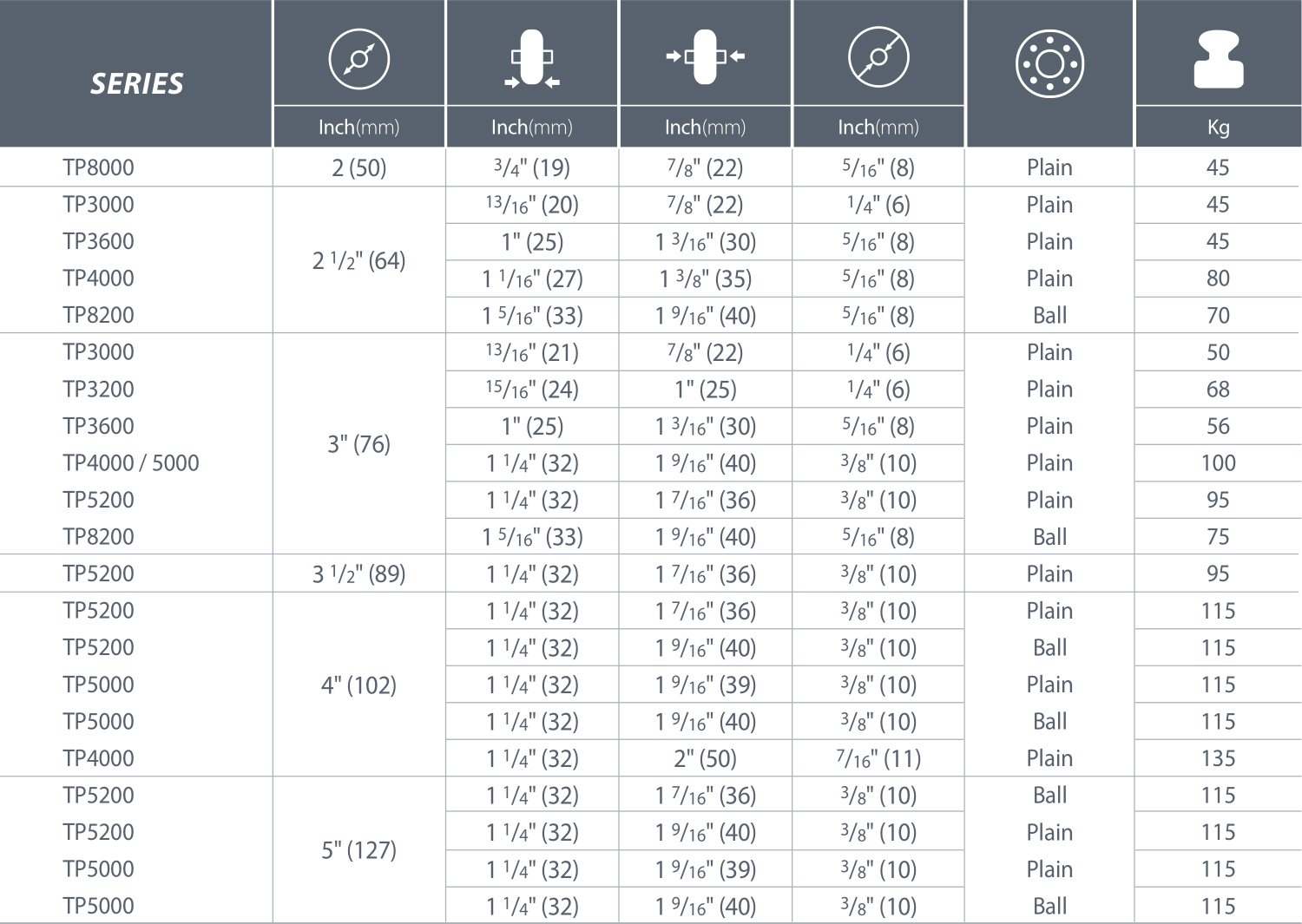
Task: Select the 5" (127) wheel size cell
Action: pos(358,850)
